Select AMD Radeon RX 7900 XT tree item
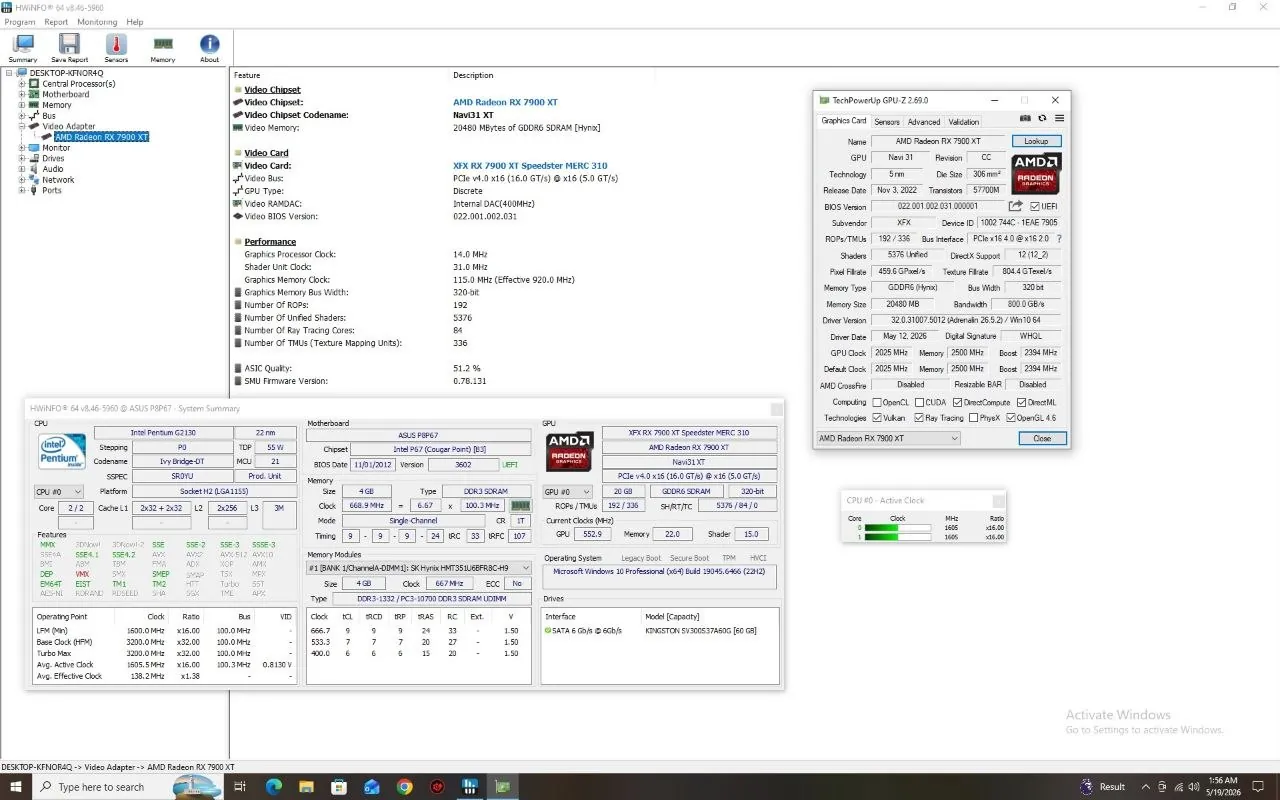1280x800 pixels. click(x=101, y=137)
